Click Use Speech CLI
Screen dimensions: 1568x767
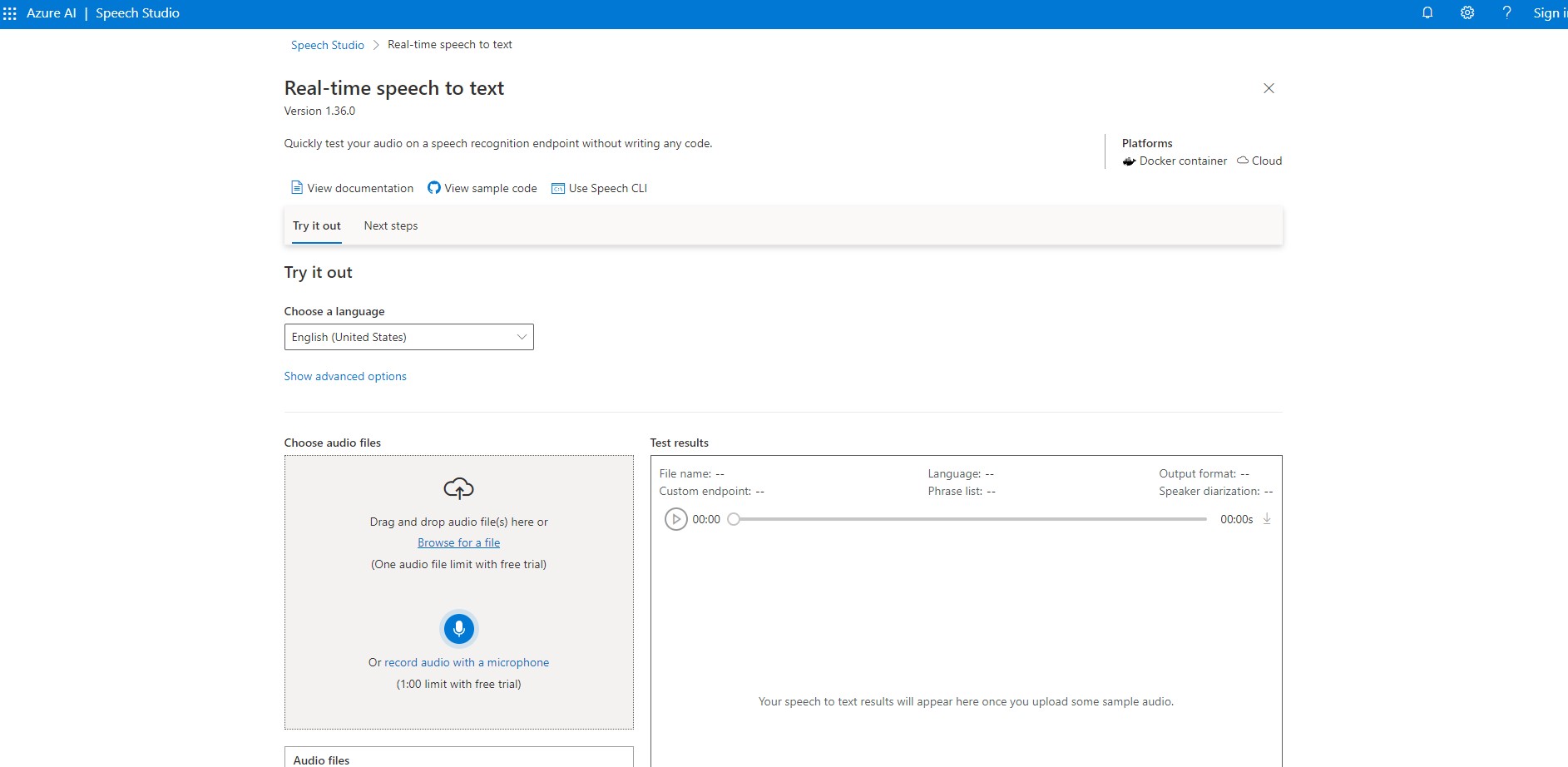[599, 188]
